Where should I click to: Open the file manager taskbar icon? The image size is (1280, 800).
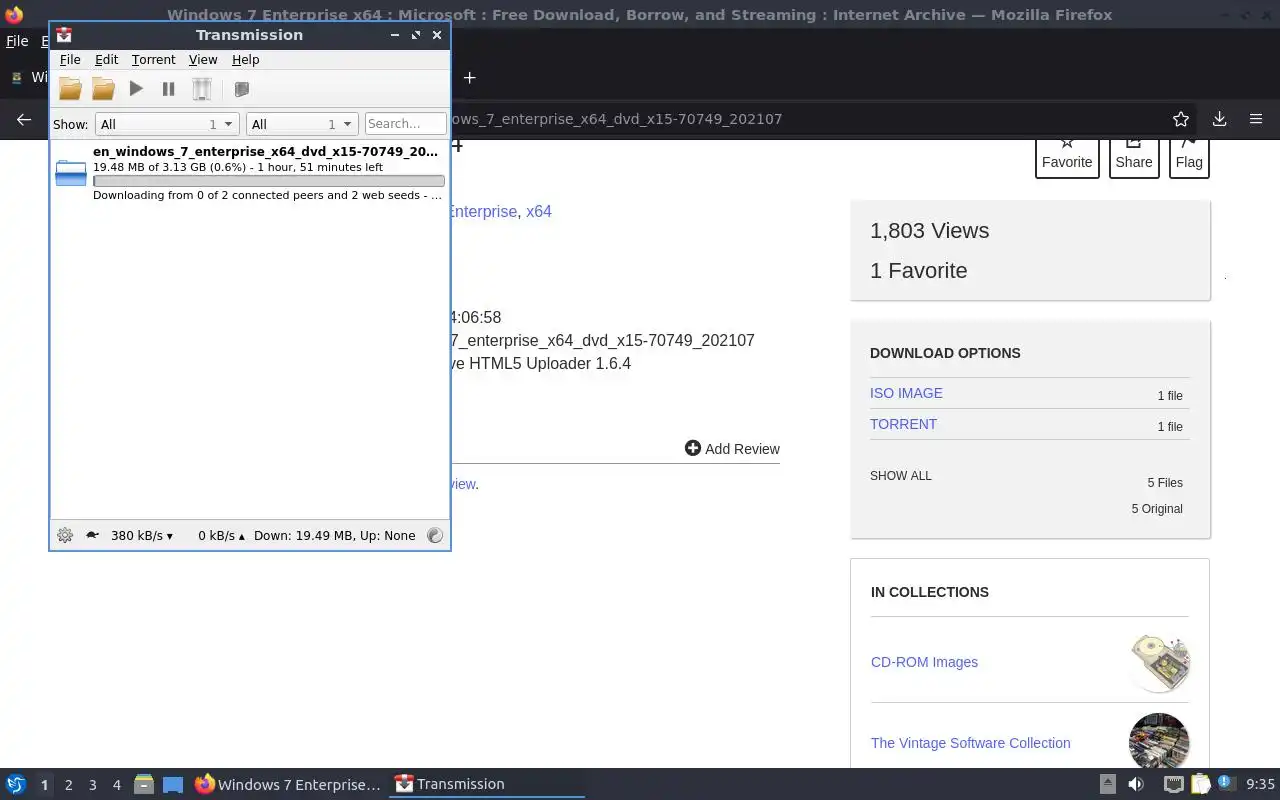144,785
